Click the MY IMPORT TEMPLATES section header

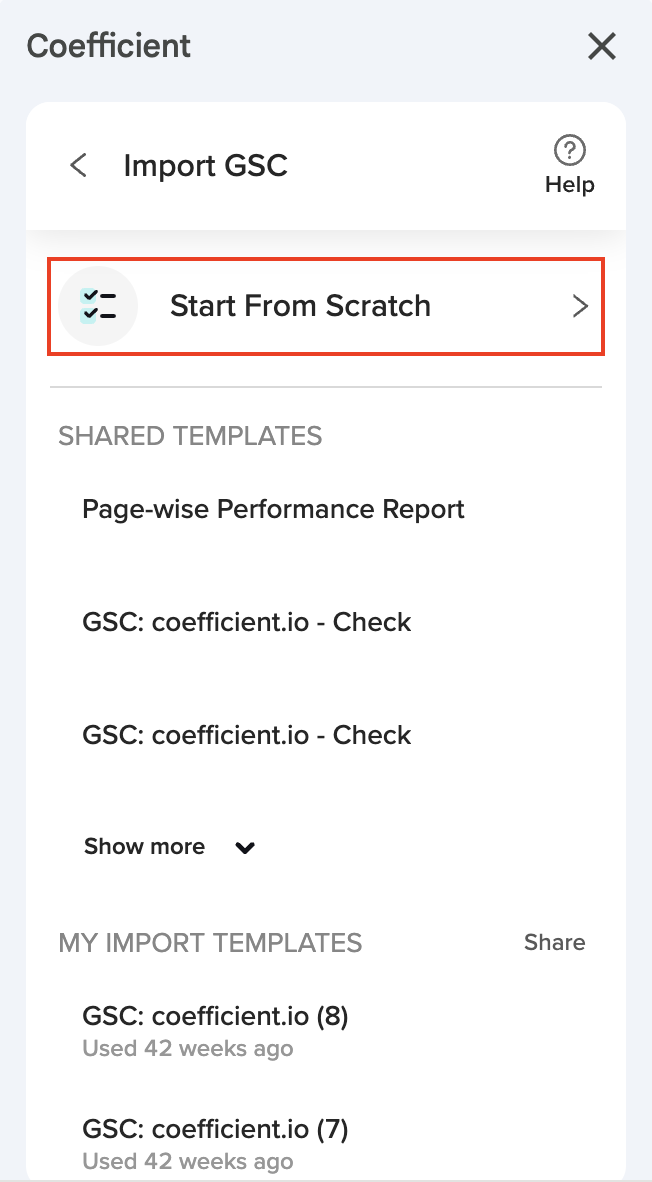210,942
